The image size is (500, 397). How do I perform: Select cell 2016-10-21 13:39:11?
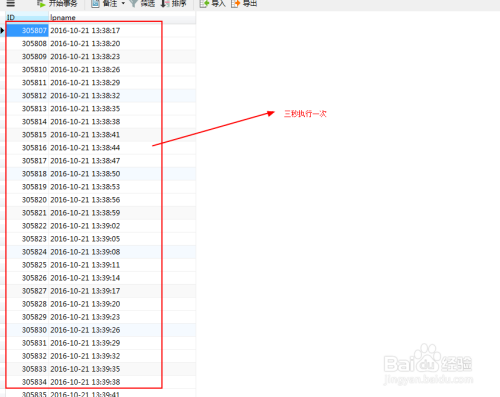(122, 264)
